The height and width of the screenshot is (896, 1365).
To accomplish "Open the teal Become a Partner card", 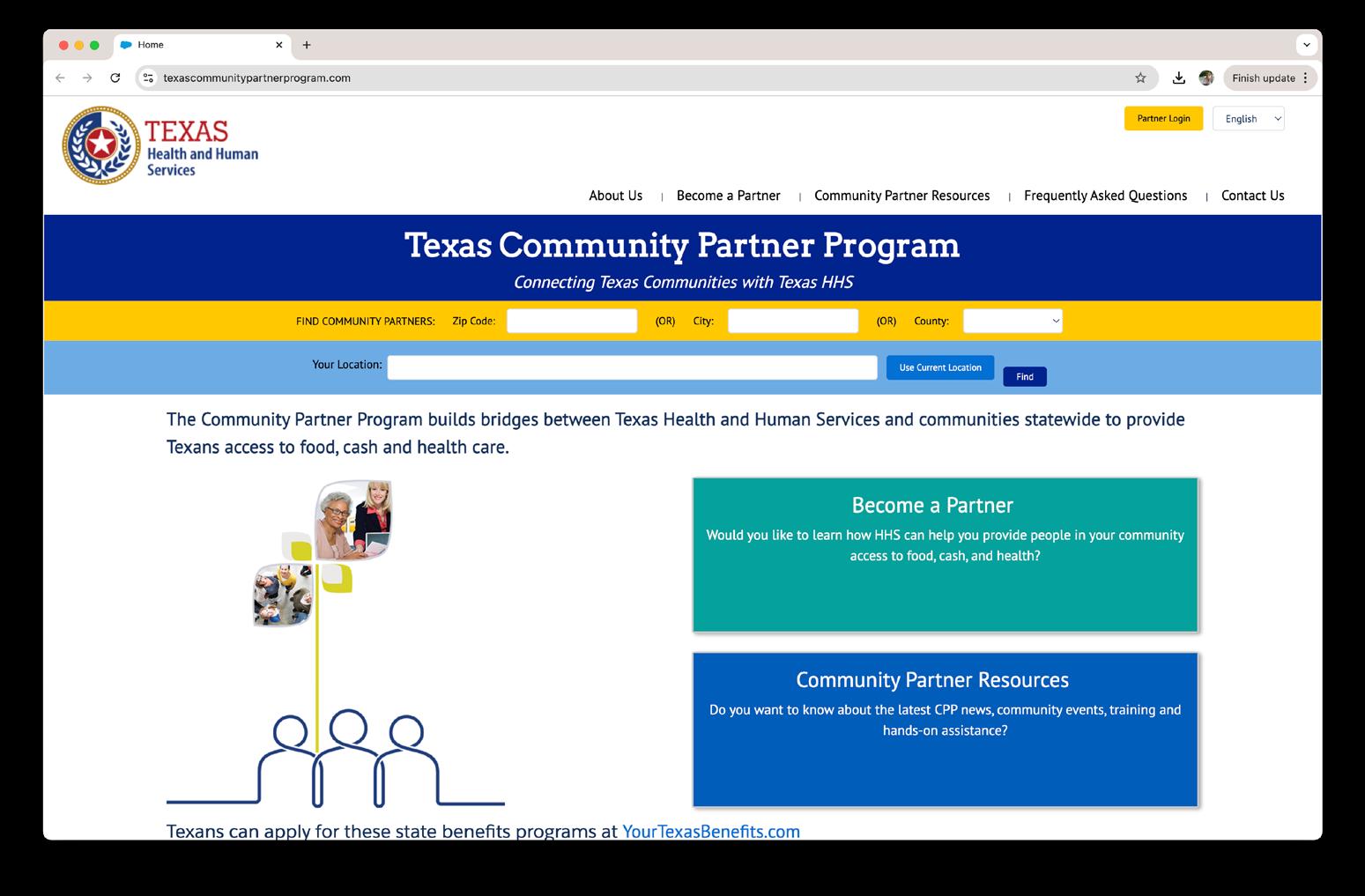I will tap(945, 555).
